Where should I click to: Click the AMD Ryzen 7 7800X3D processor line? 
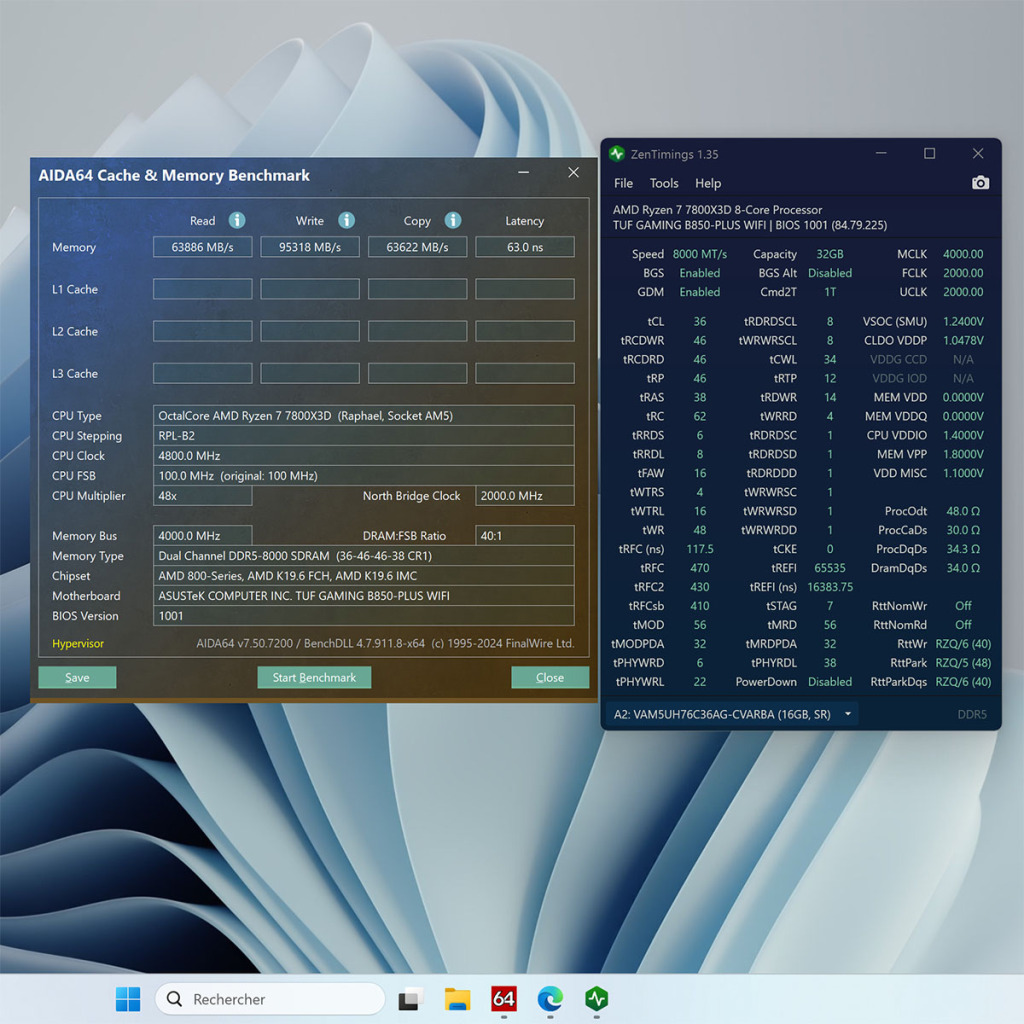pos(717,210)
